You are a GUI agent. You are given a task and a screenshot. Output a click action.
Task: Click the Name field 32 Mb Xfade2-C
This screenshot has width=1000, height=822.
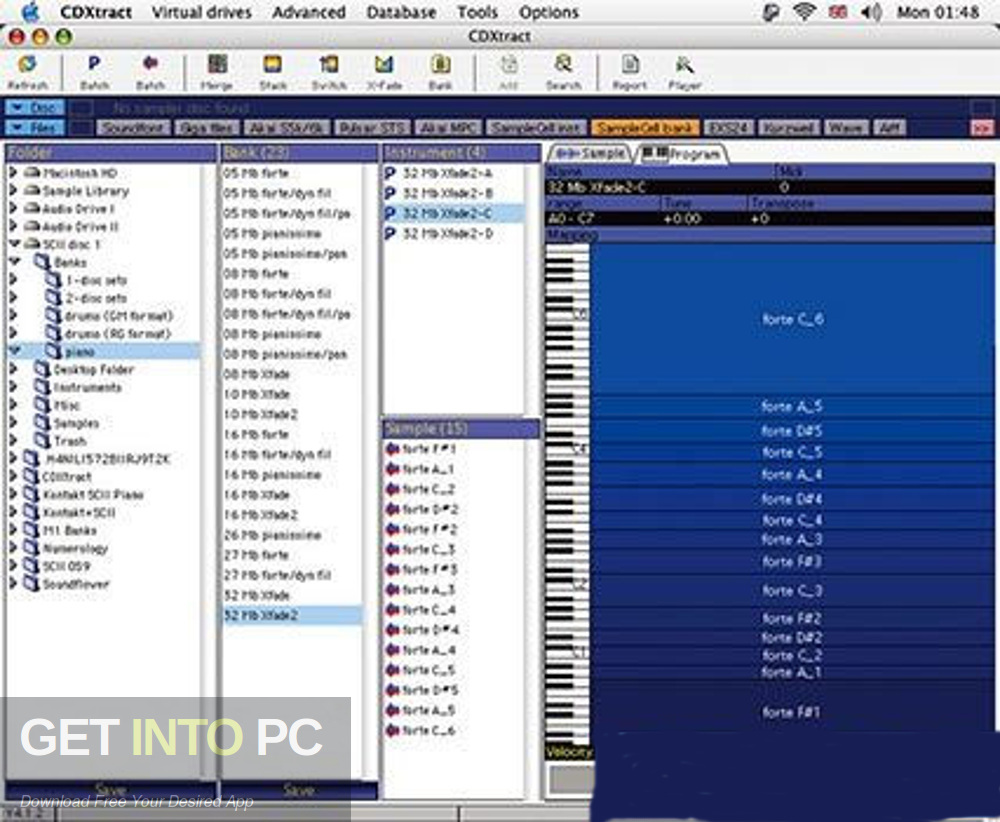(x=660, y=187)
